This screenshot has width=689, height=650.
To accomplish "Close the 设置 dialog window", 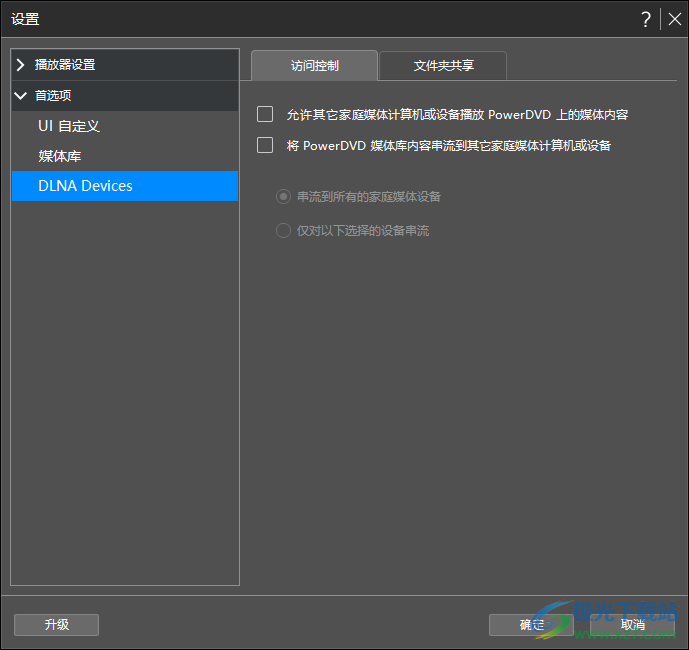I will (x=674, y=19).
